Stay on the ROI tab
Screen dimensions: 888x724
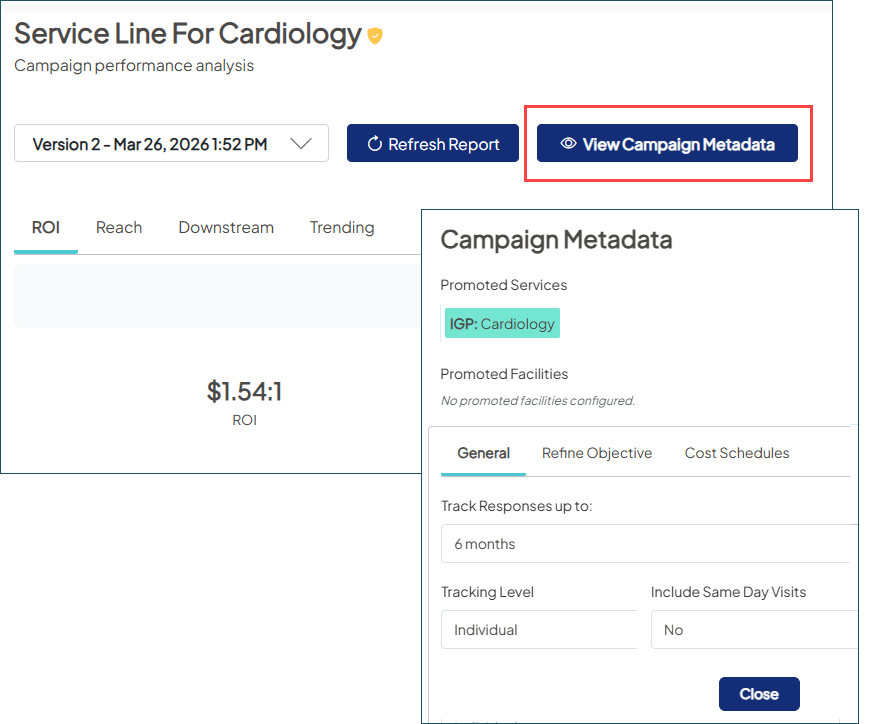(45, 227)
